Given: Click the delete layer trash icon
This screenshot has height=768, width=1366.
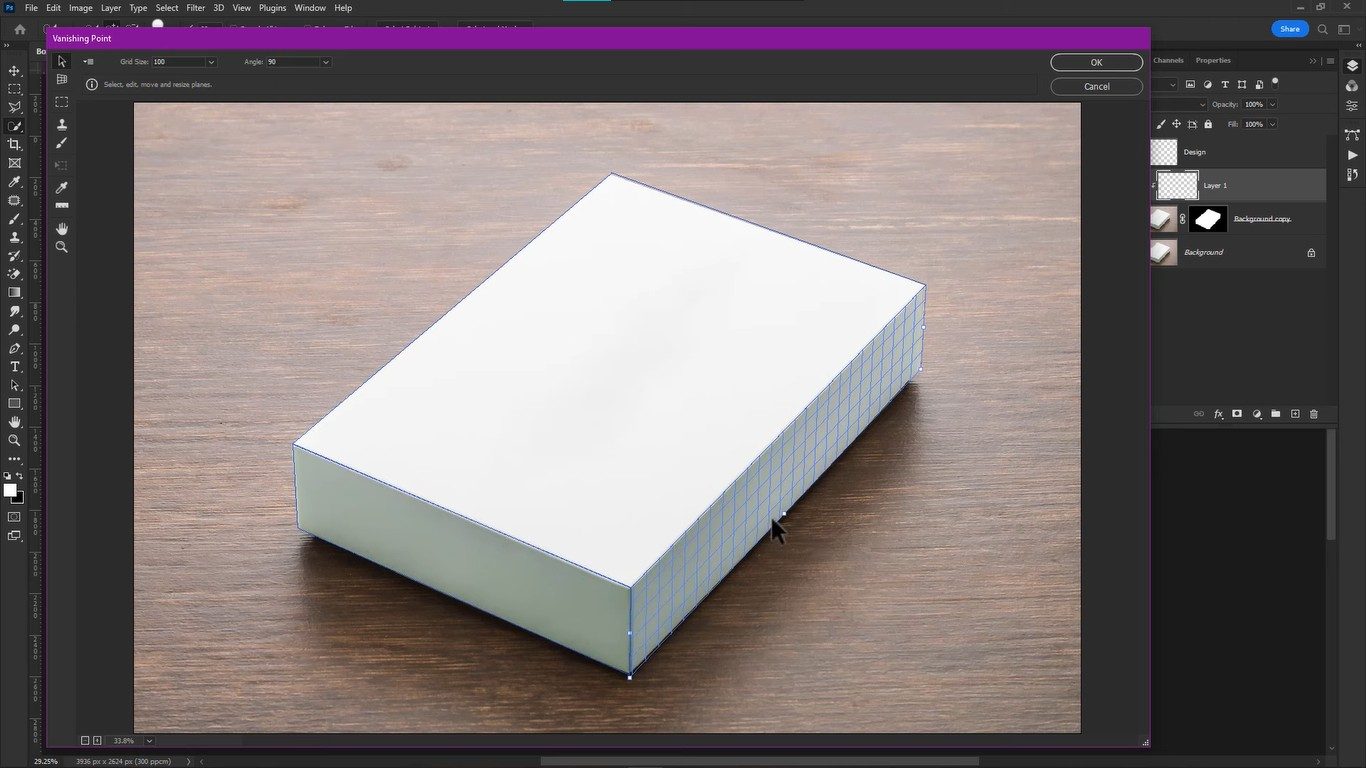Looking at the screenshot, I should (x=1314, y=414).
